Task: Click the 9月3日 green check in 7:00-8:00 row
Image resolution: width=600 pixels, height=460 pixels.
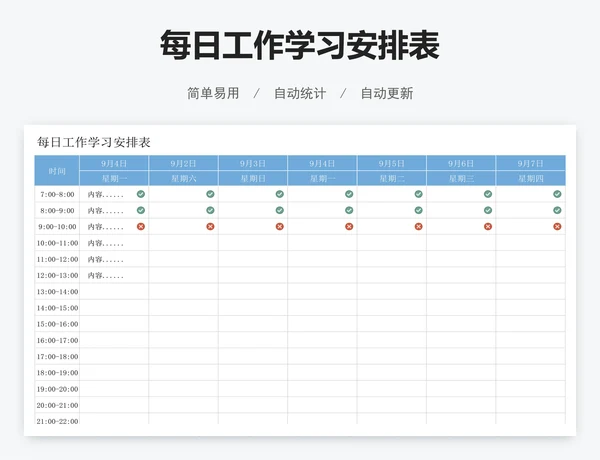Action: point(280,194)
